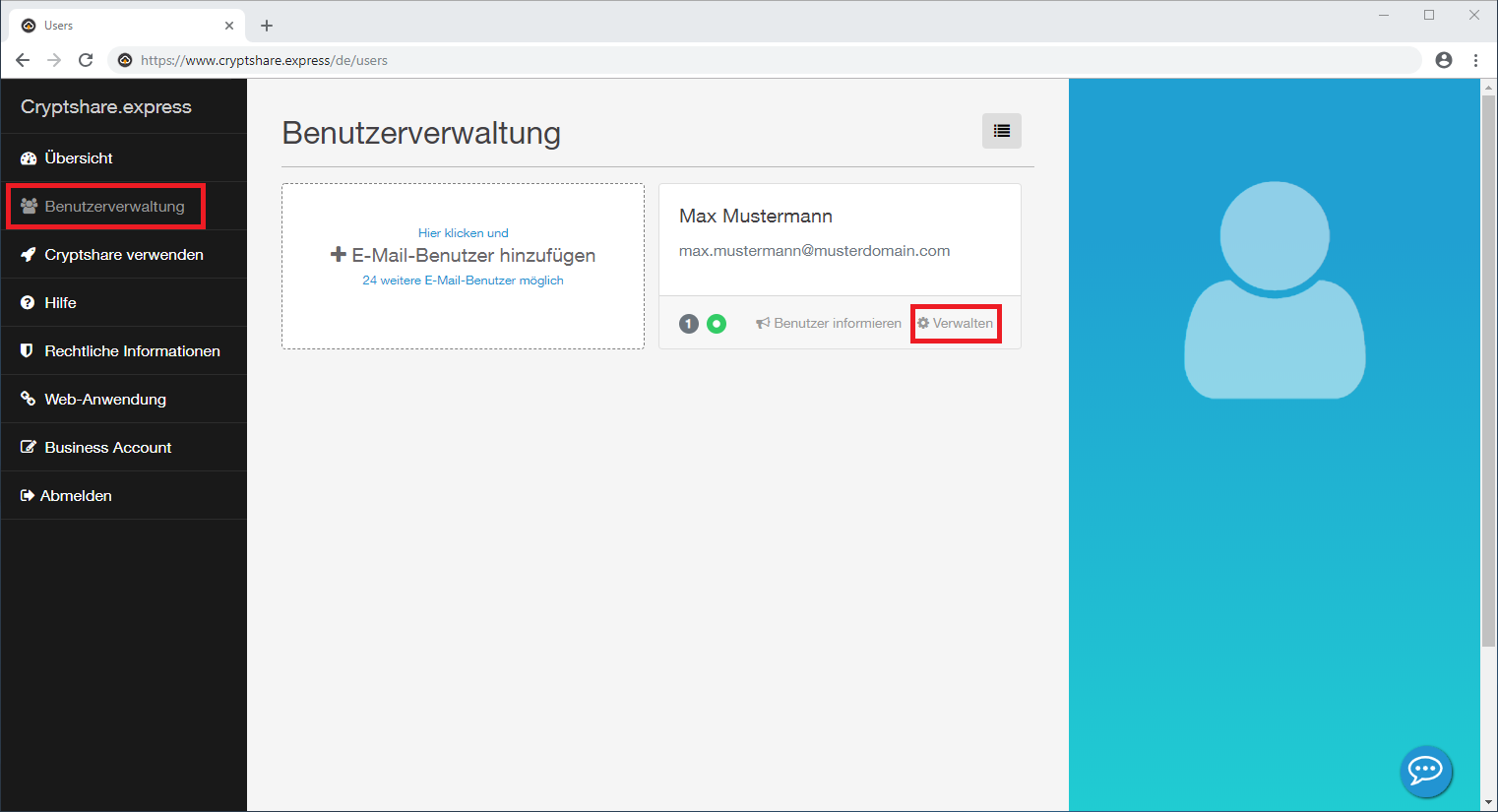Open a new browser tab

point(267,26)
